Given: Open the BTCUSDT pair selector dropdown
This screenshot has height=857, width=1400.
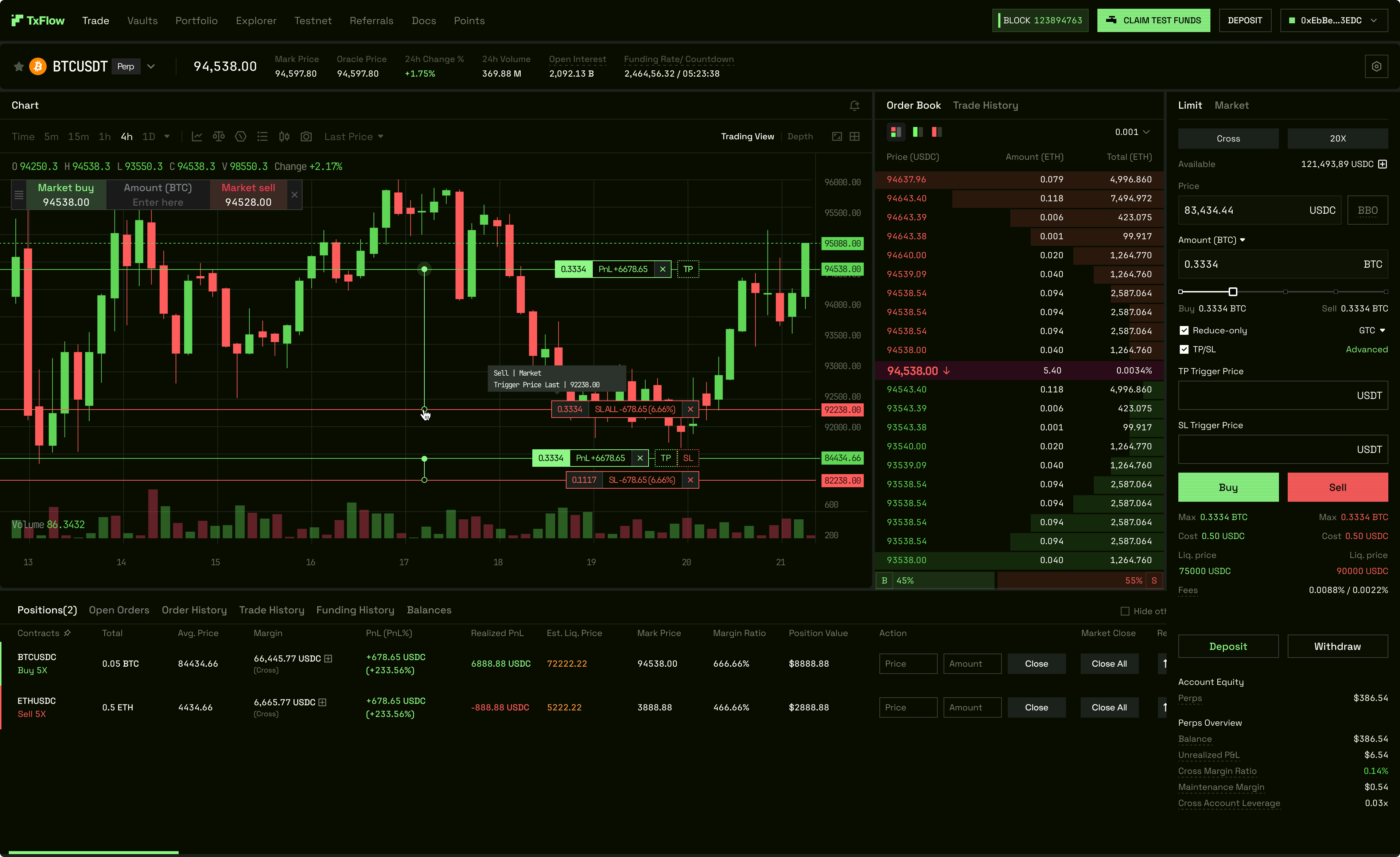Looking at the screenshot, I should [x=151, y=66].
